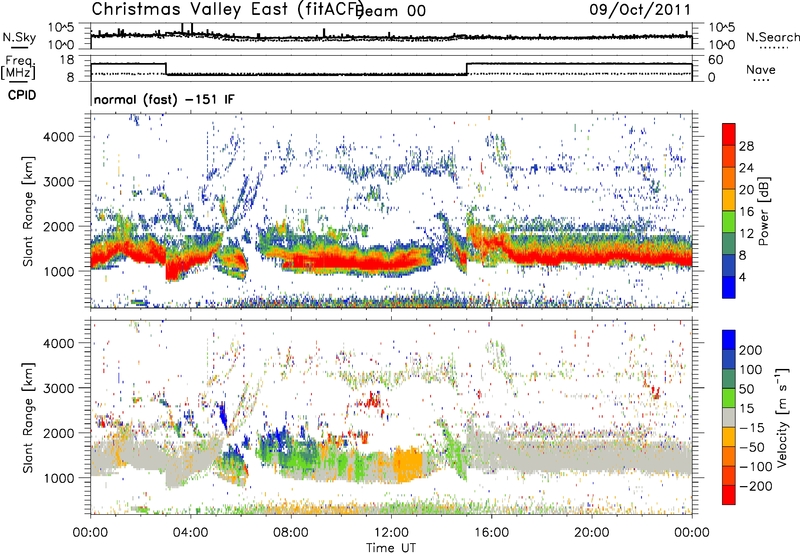Click the '3000' tick in the velocity panel
The width and height of the screenshot is (800, 554).
pyautogui.click(x=58, y=388)
